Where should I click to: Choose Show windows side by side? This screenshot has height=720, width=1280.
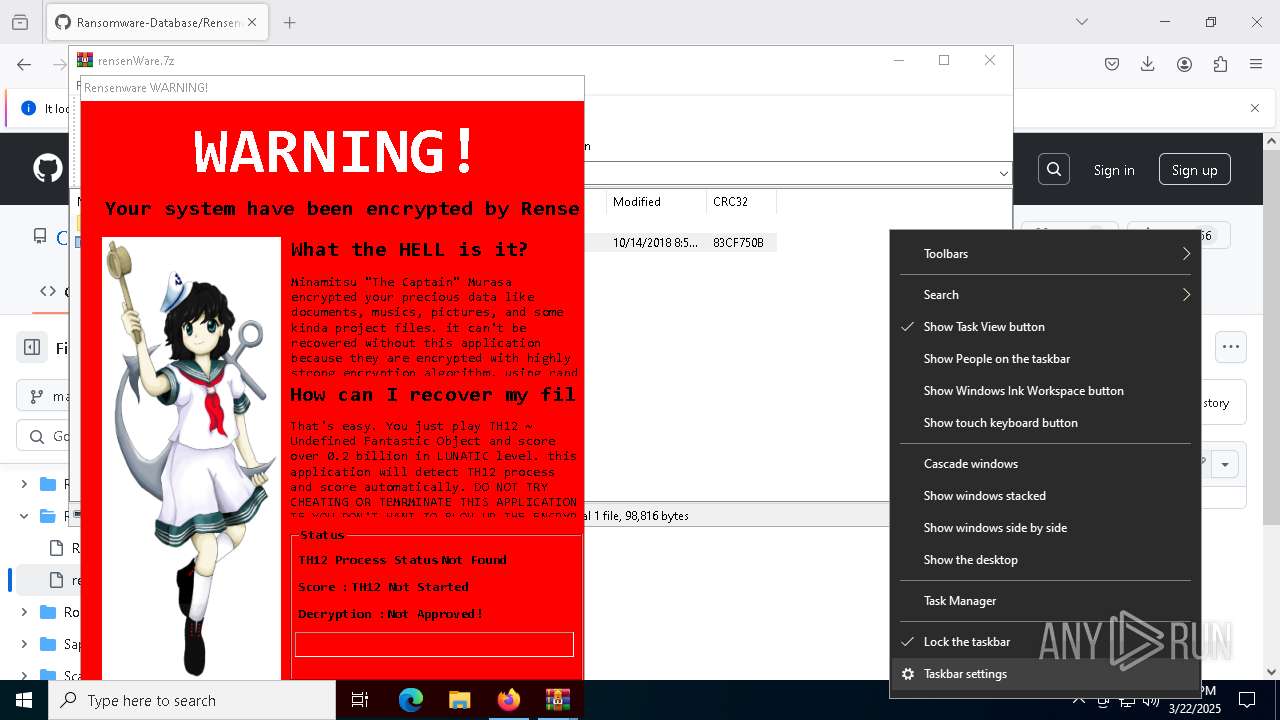coord(1045,528)
